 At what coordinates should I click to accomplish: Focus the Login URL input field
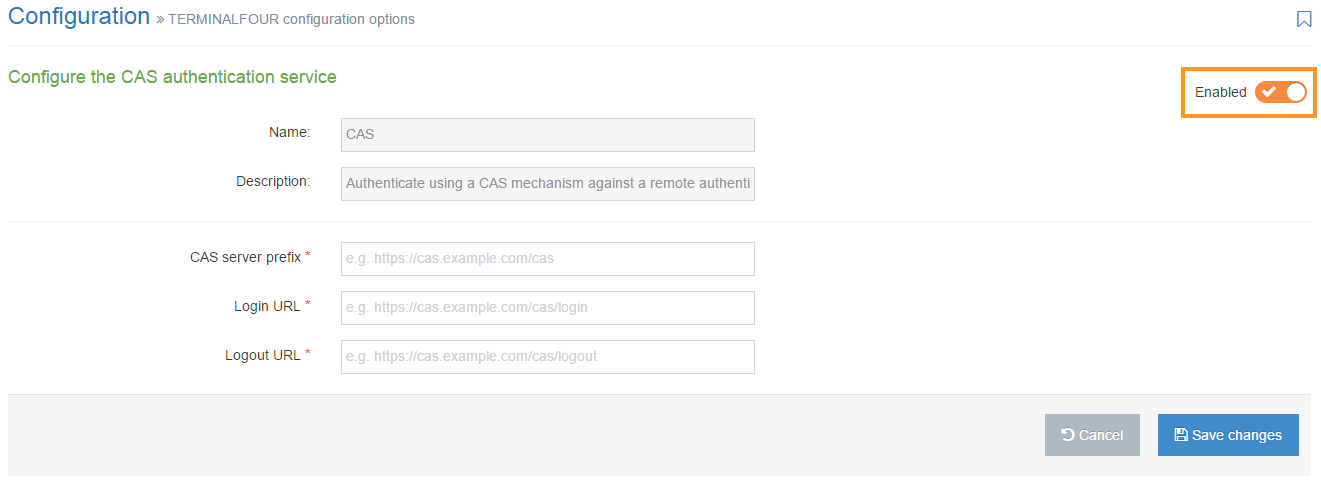(x=547, y=307)
